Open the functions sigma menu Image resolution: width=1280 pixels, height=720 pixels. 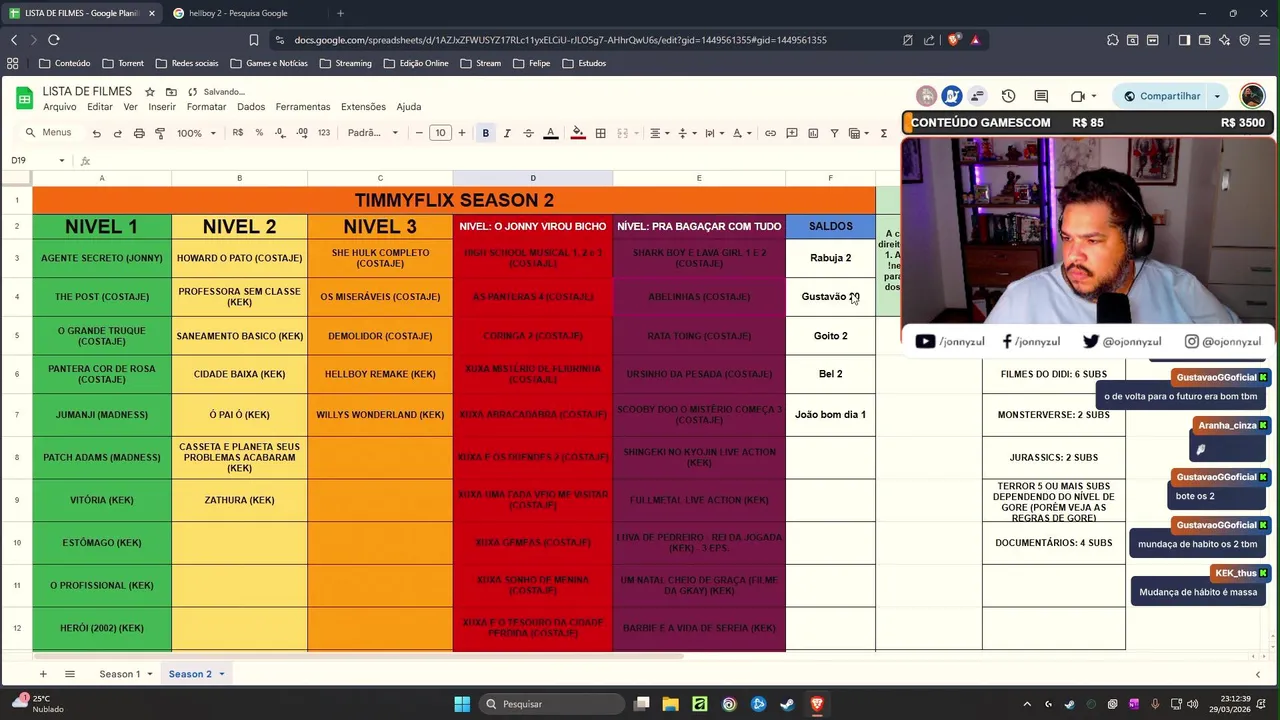884,133
